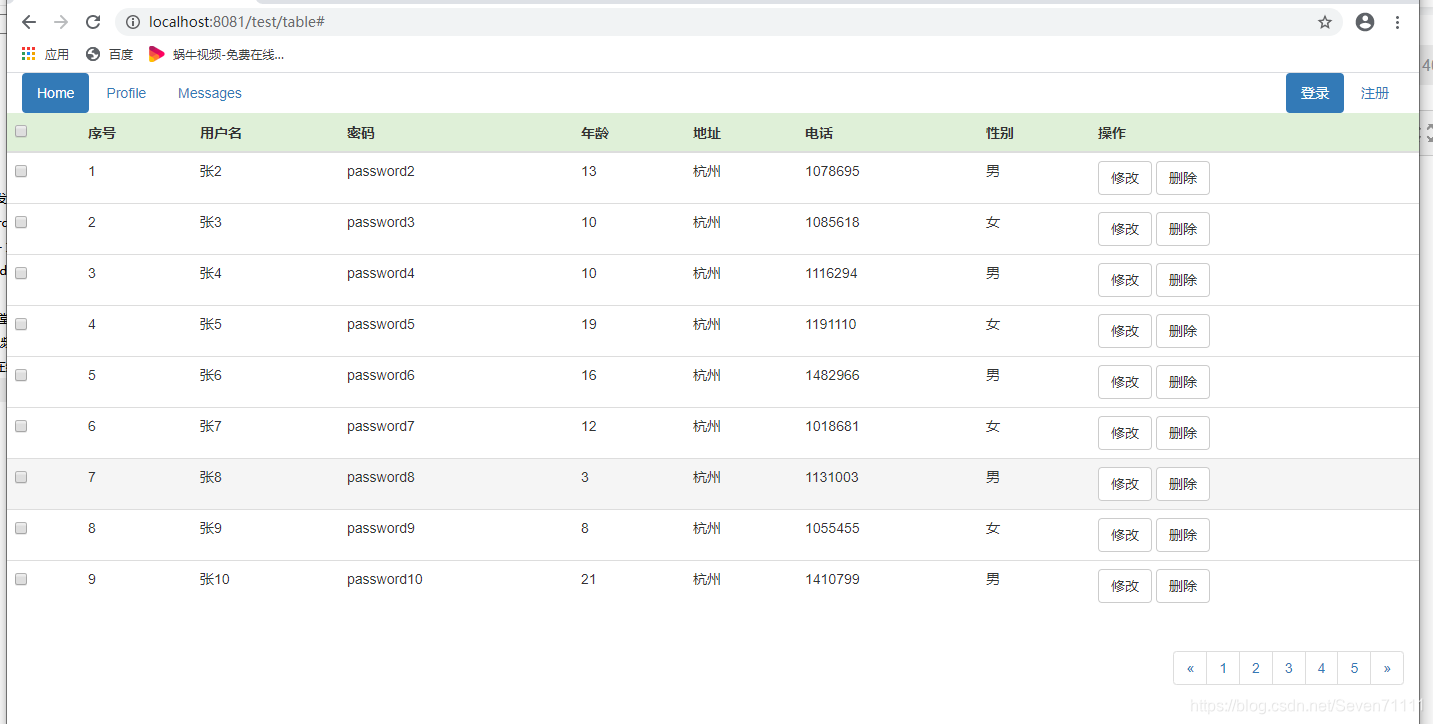Check the checkbox for row 7 (张8)

point(20,477)
